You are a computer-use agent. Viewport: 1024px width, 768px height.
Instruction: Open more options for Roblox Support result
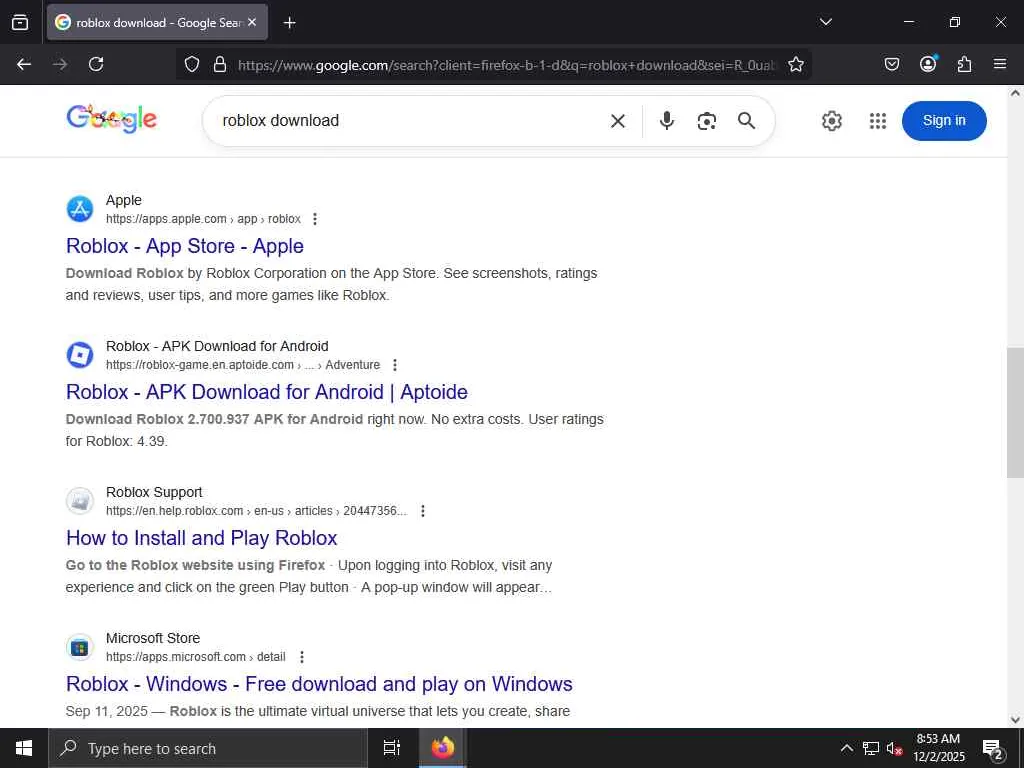[423, 511]
